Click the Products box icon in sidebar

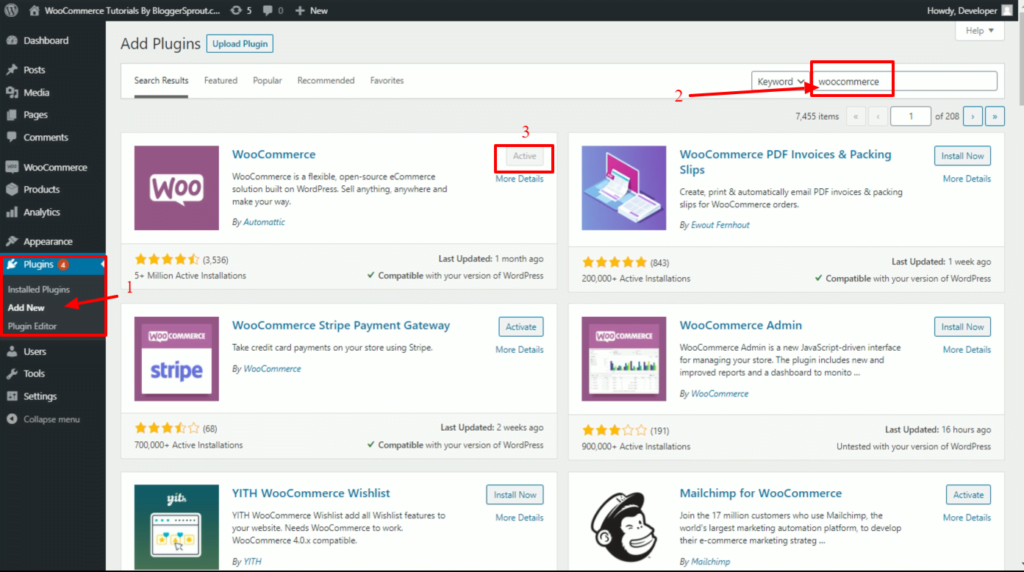[x=12, y=189]
